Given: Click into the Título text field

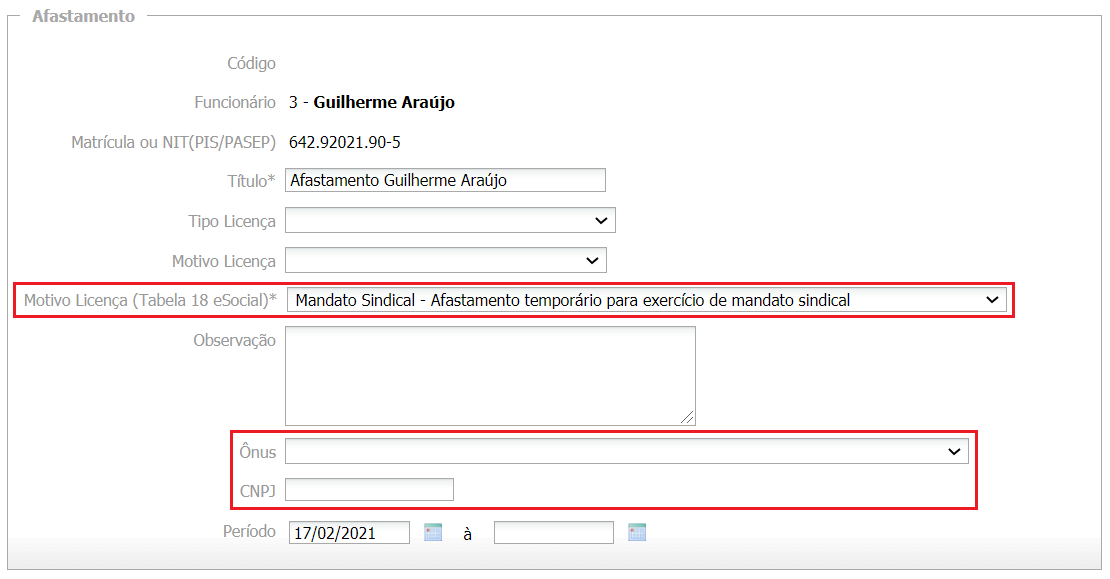Looking at the screenshot, I should 445,180.
